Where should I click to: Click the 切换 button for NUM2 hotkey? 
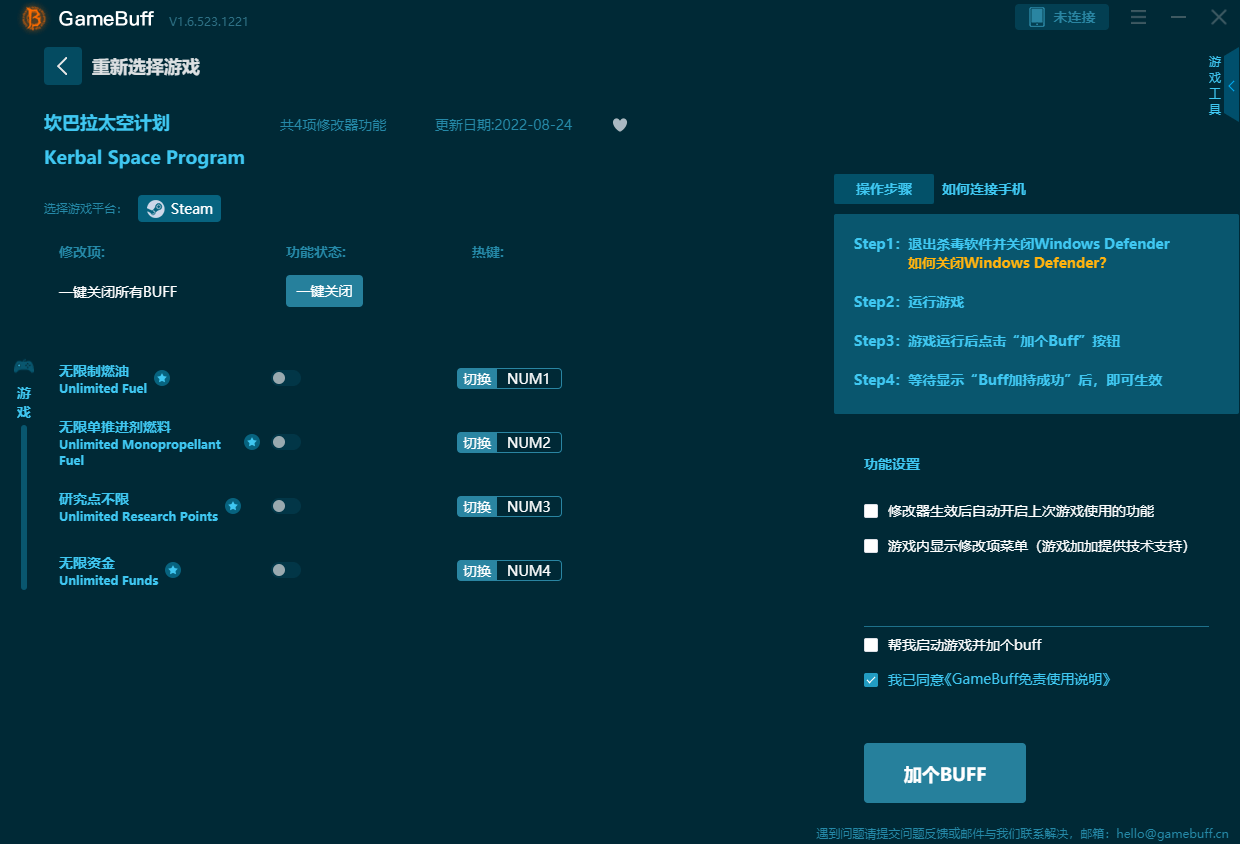pos(477,443)
